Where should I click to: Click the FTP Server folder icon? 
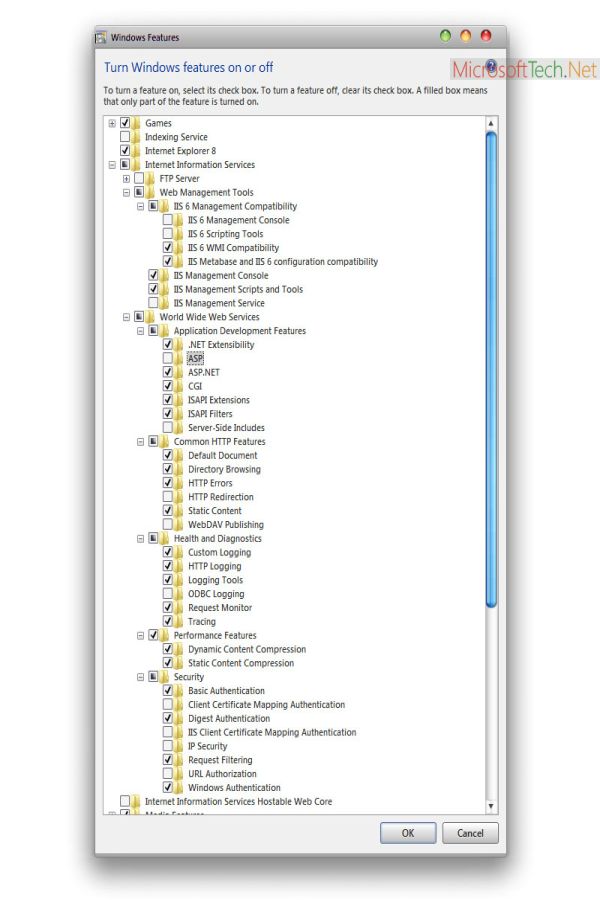150,179
